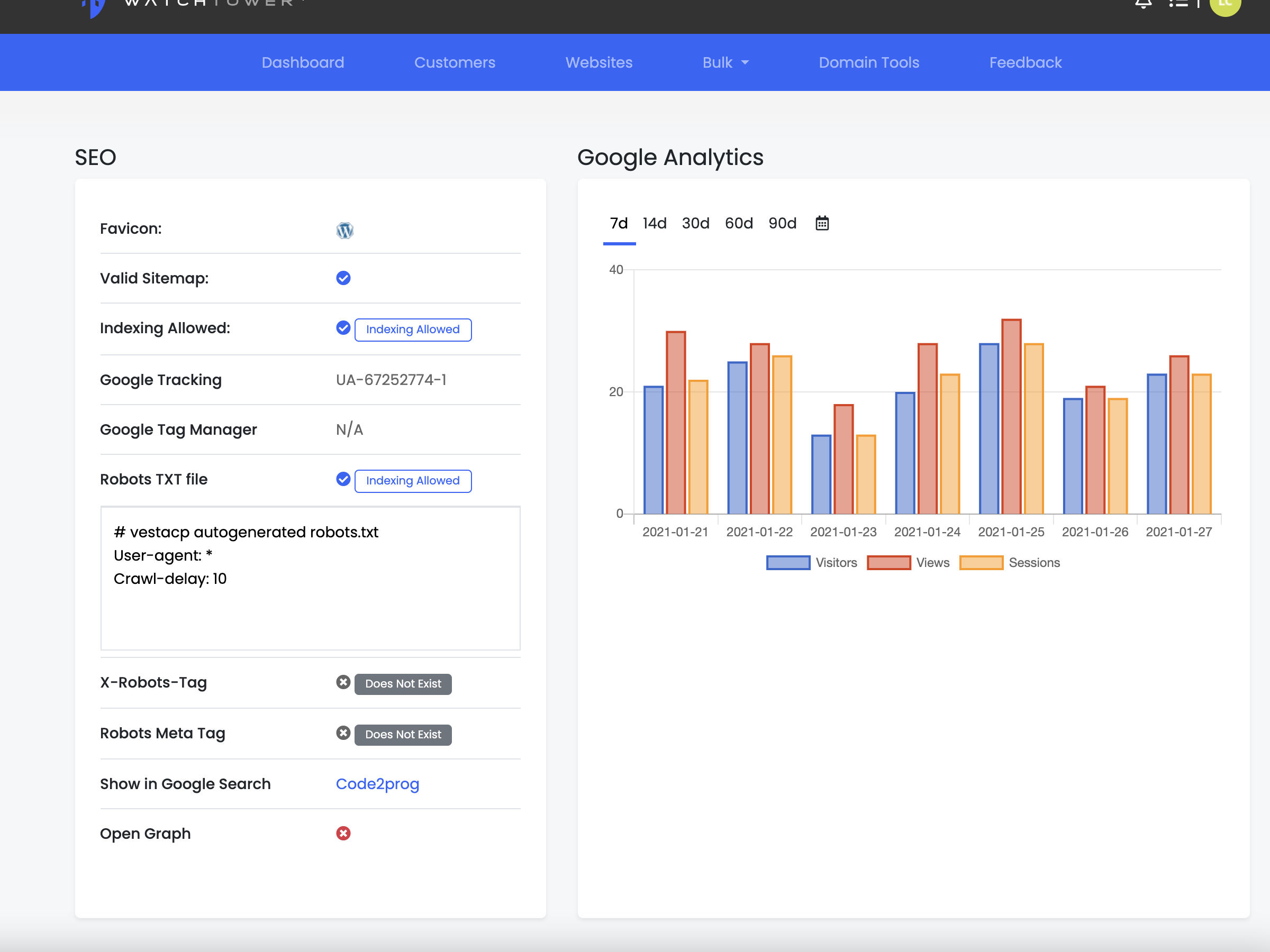Switch chart range to 30d
Screen dimensions: 1270x952
[x=695, y=223]
